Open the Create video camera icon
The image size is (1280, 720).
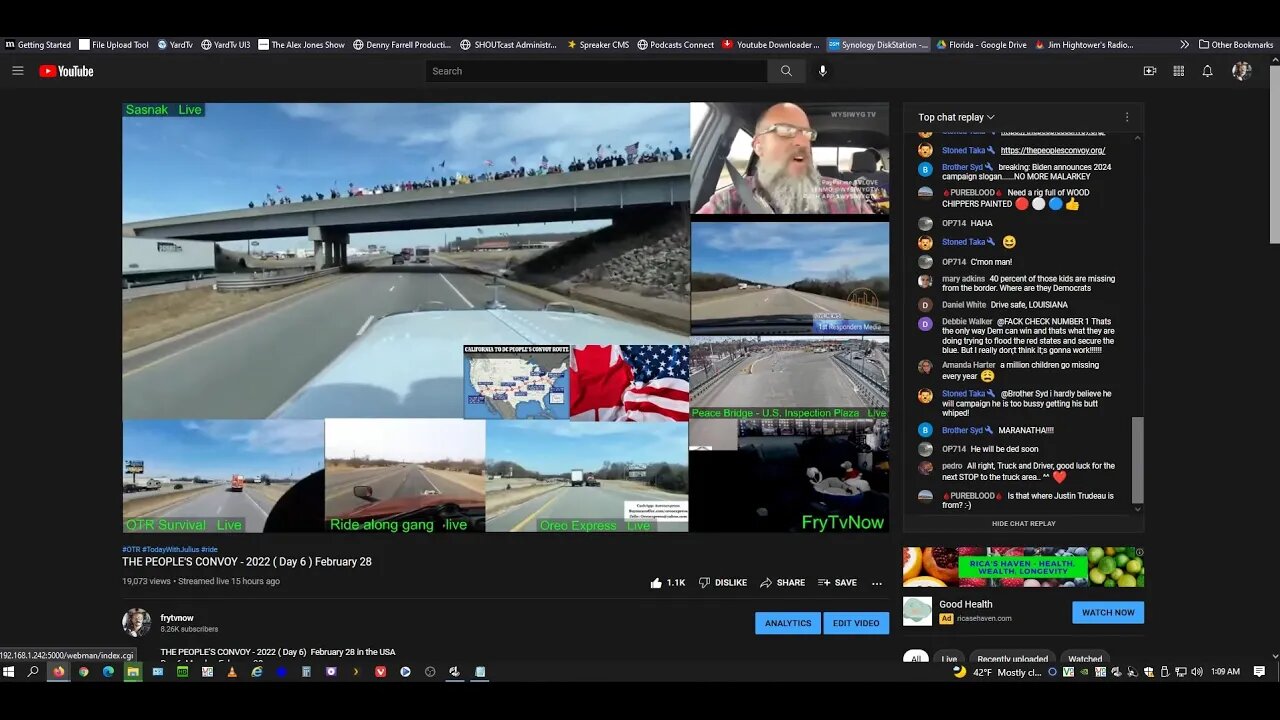(x=1150, y=71)
